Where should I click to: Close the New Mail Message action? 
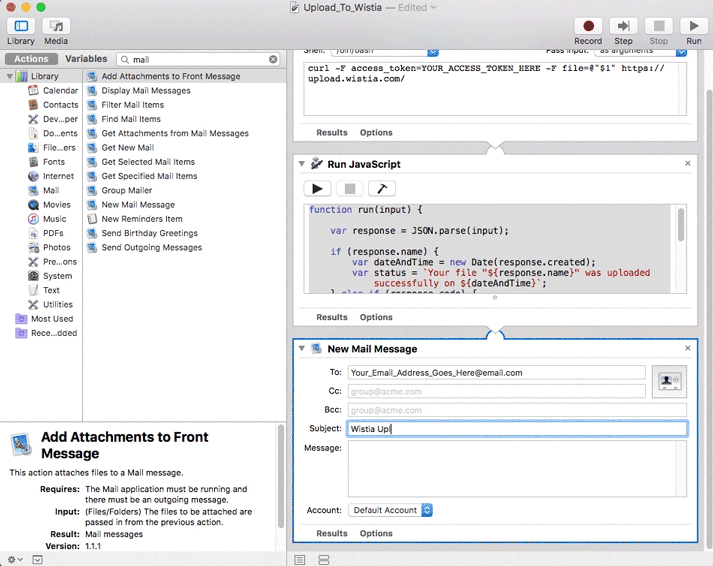point(688,348)
